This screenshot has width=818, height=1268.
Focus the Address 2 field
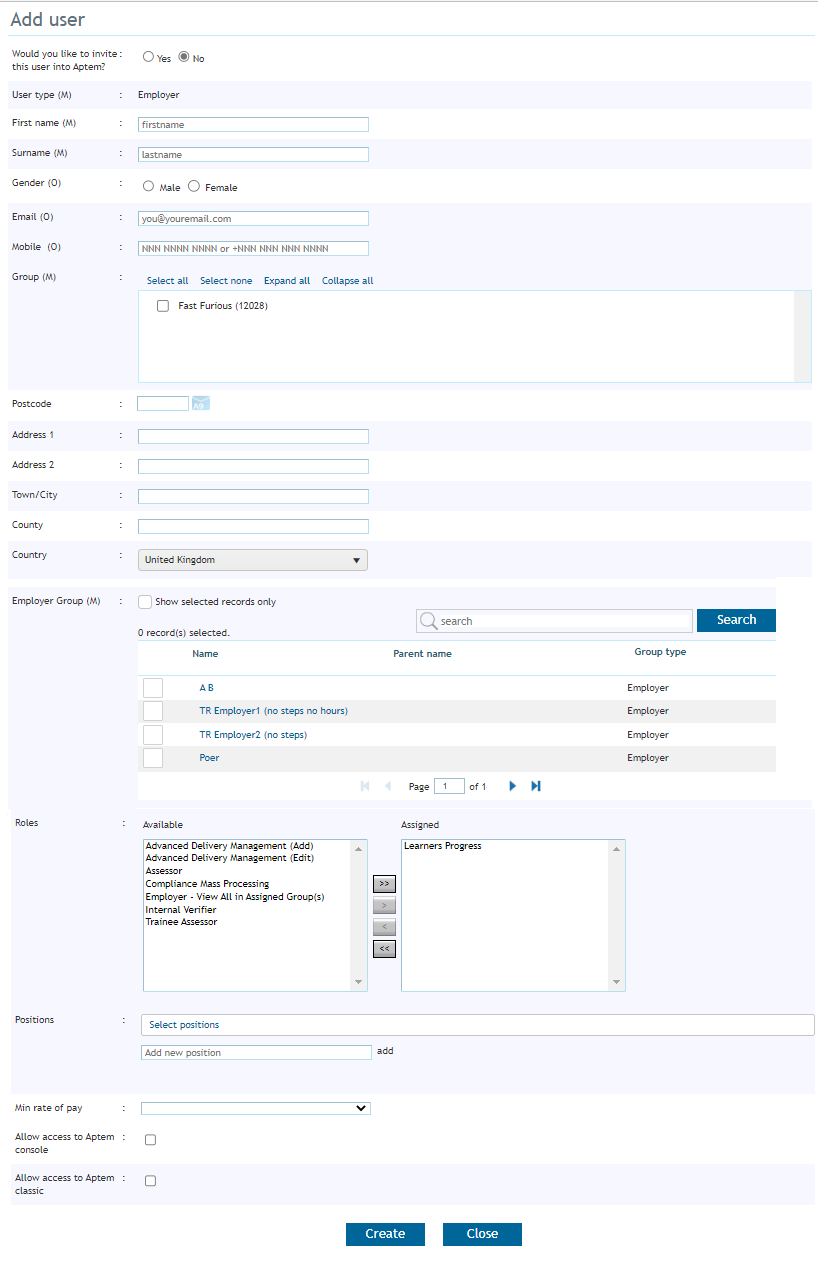coord(253,466)
